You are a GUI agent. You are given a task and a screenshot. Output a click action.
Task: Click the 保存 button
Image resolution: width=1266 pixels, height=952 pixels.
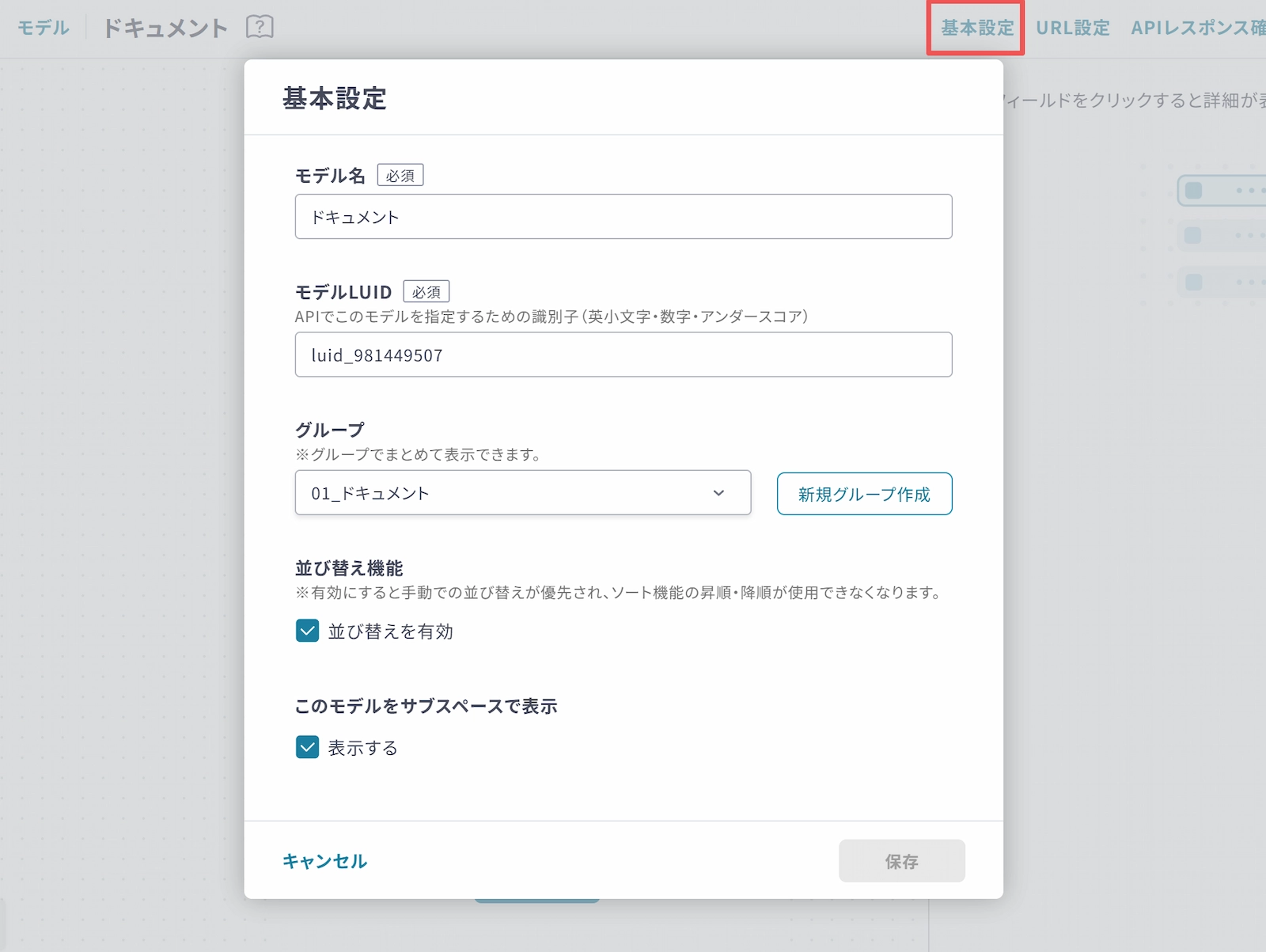[901, 861]
